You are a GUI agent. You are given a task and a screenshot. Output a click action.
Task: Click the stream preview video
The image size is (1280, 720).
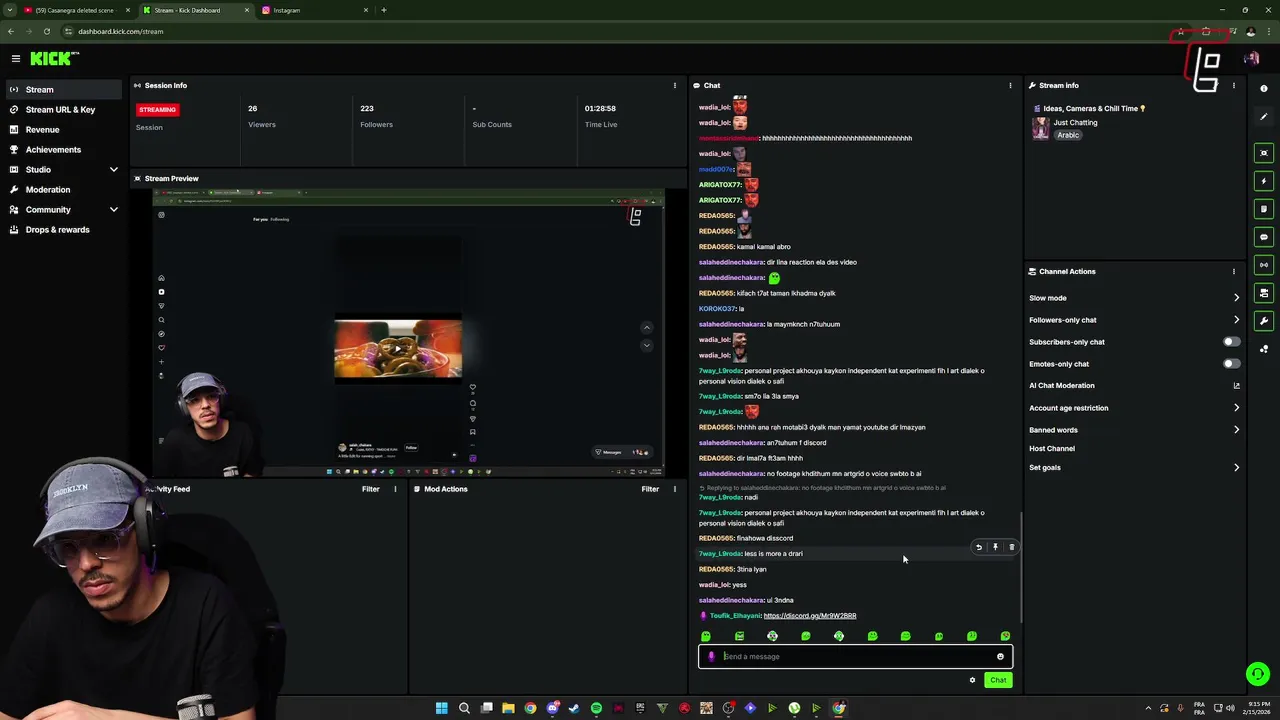pos(408,331)
